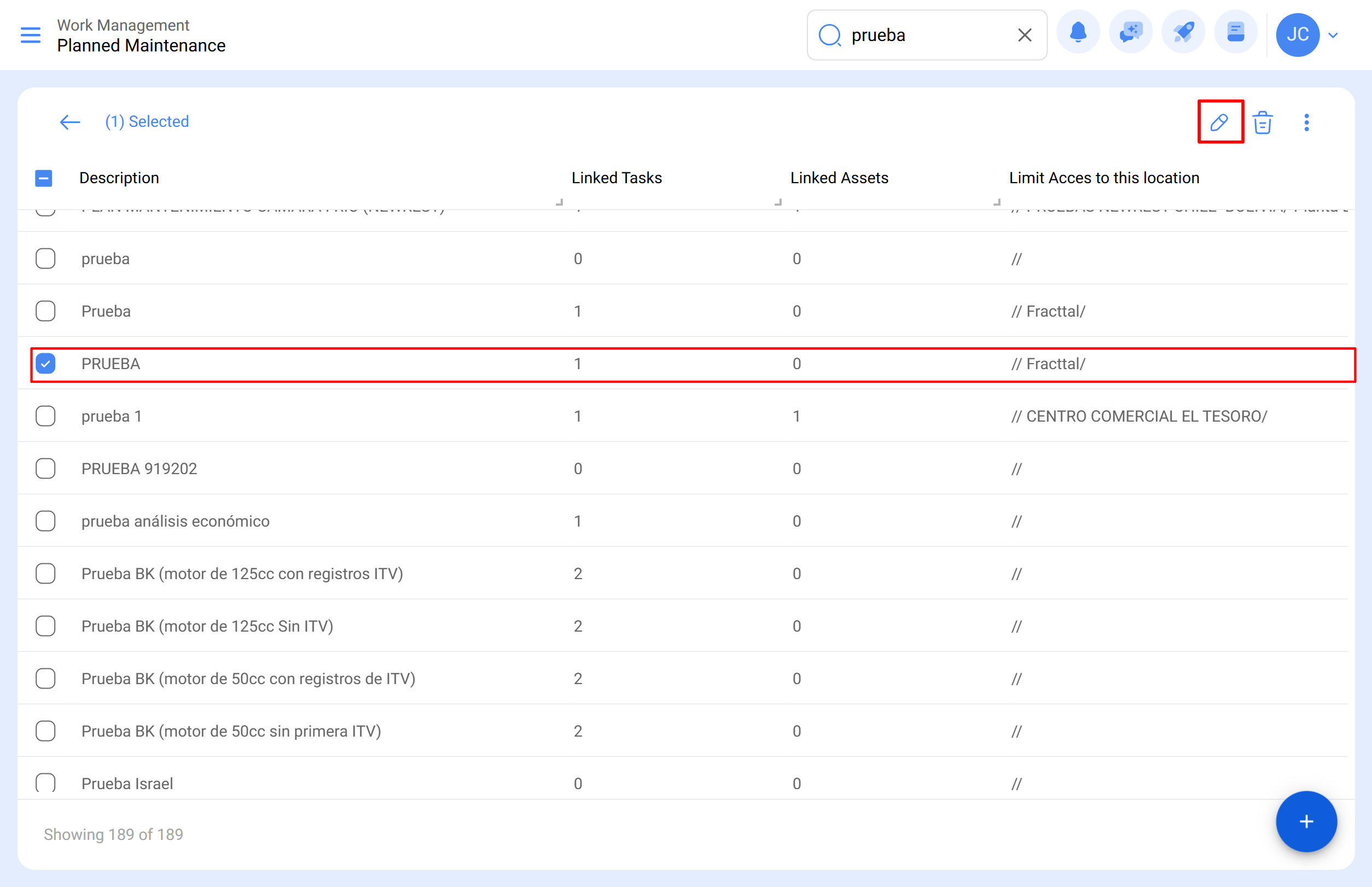Image resolution: width=1372 pixels, height=887 pixels.
Task: Delete selection with the trash icon
Action: click(x=1262, y=122)
